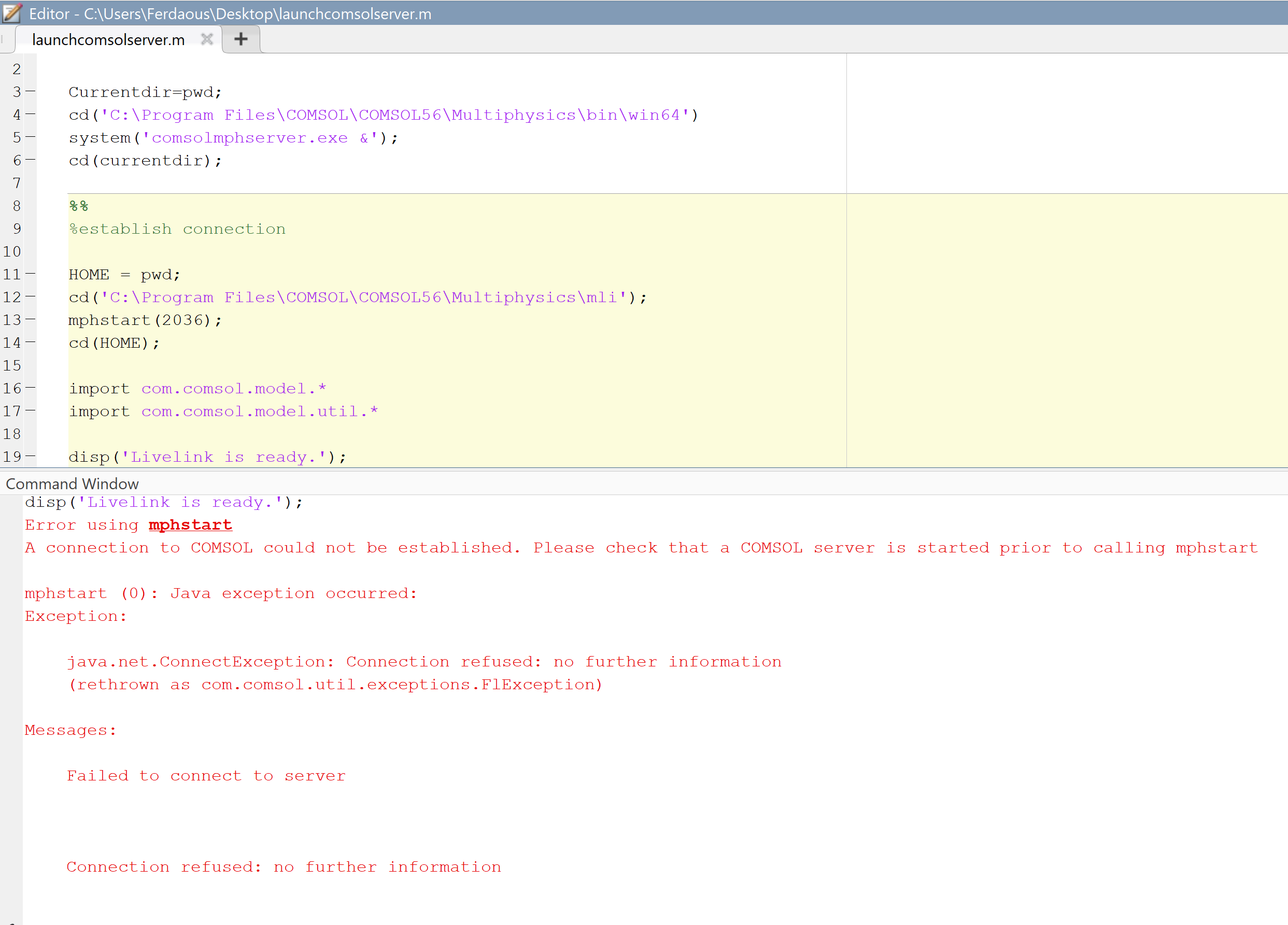The width and height of the screenshot is (1288, 925).
Task: Click the 'Messages:' line
Action: (x=70, y=730)
